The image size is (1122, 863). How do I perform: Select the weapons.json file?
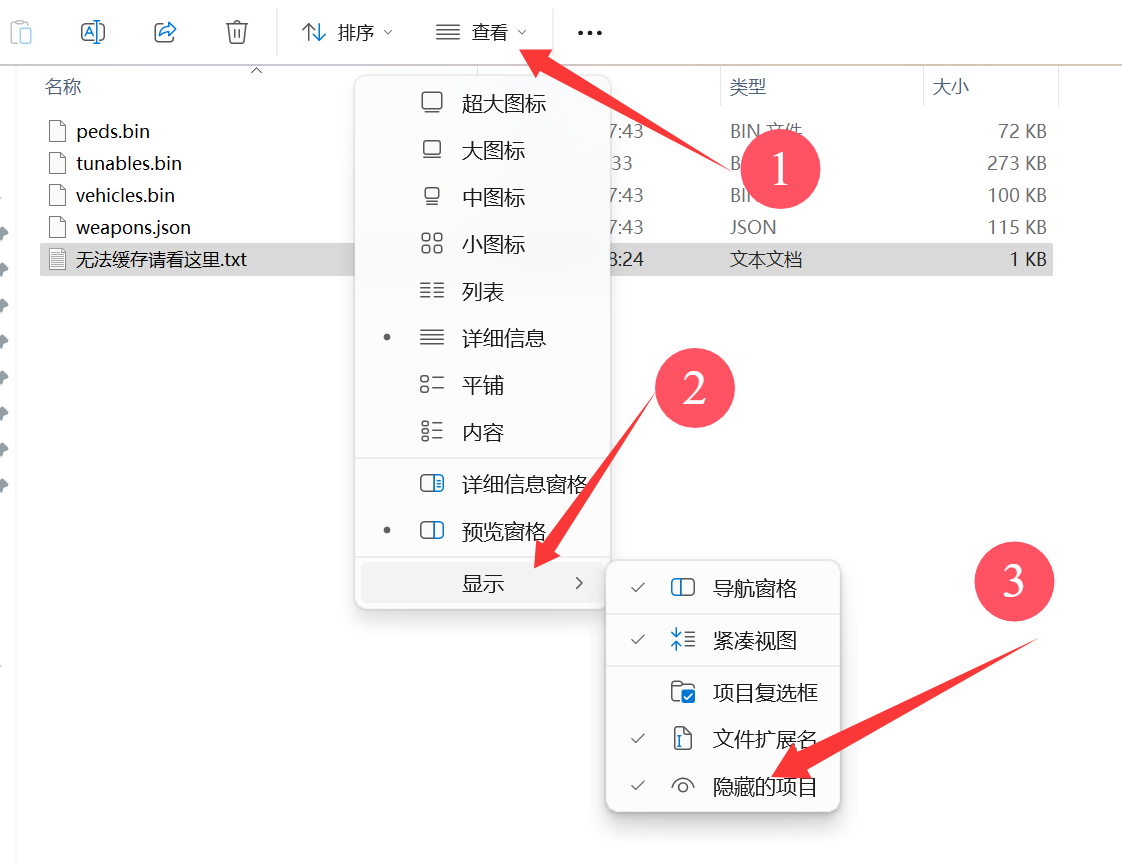tap(133, 227)
